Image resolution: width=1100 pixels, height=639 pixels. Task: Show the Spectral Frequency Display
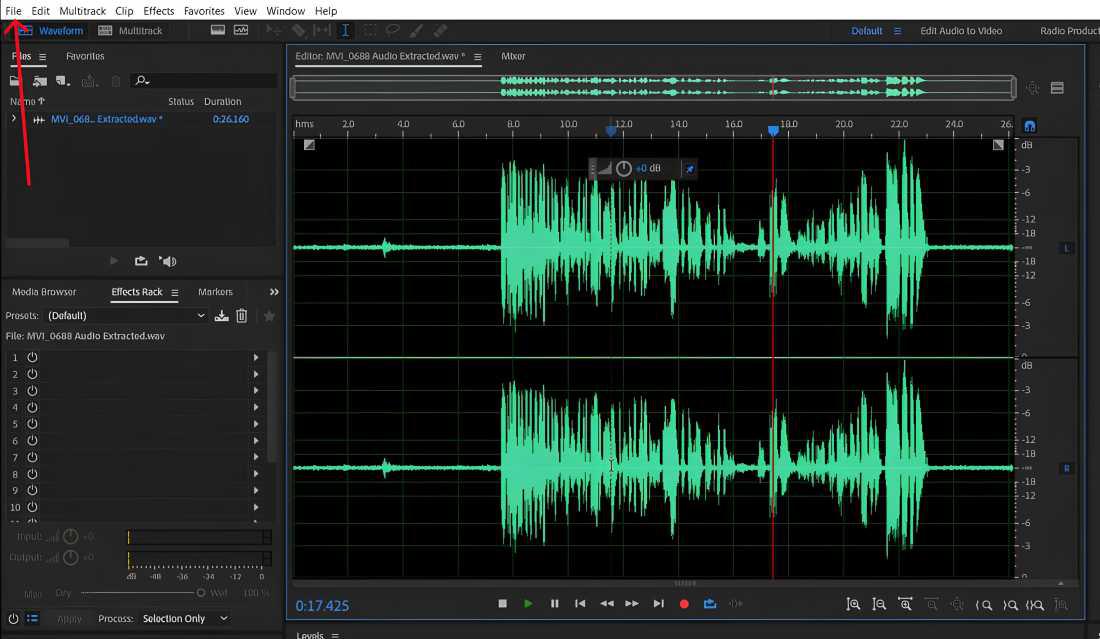click(218, 31)
